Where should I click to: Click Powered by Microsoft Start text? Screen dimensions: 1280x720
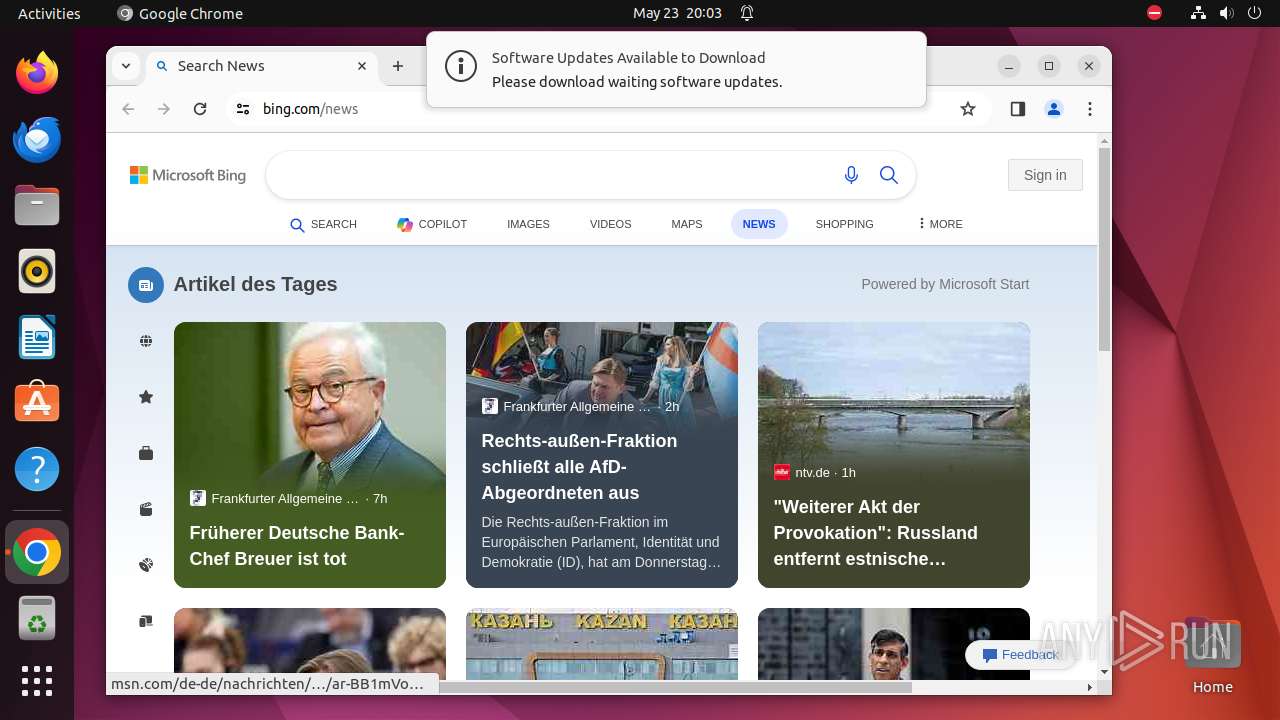(x=945, y=284)
